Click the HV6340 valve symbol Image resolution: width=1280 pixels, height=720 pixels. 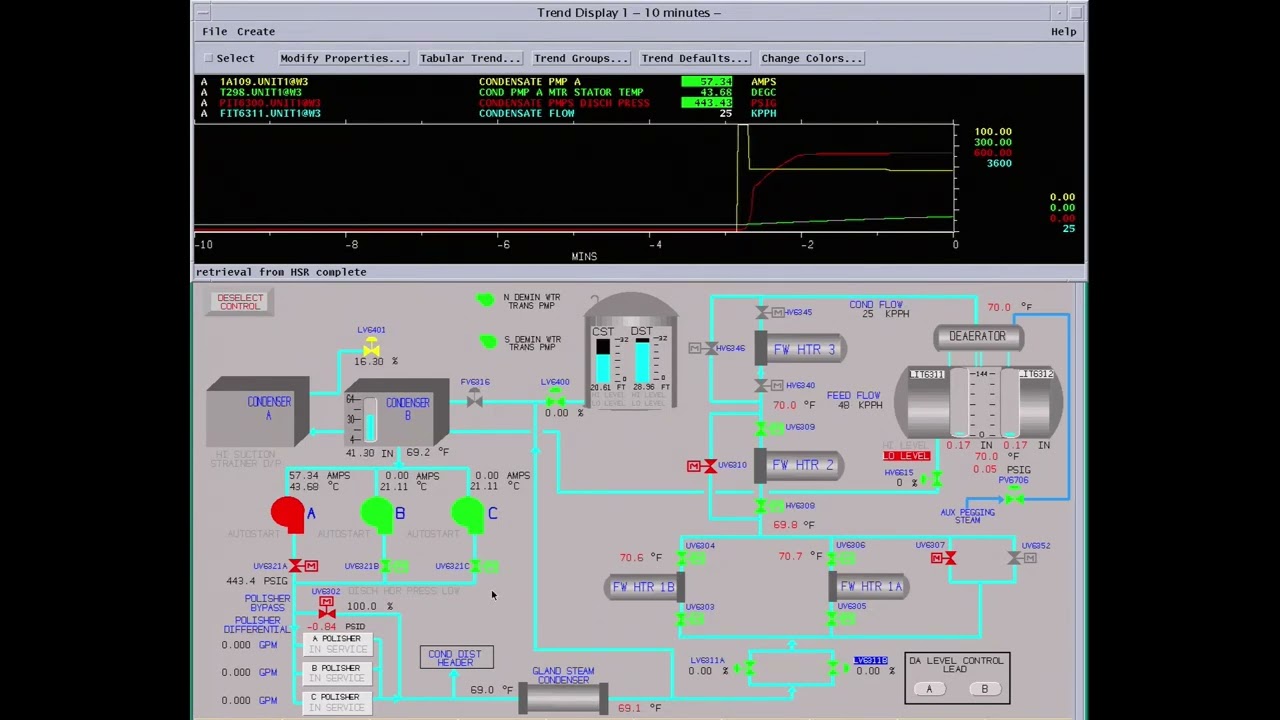point(767,385)
